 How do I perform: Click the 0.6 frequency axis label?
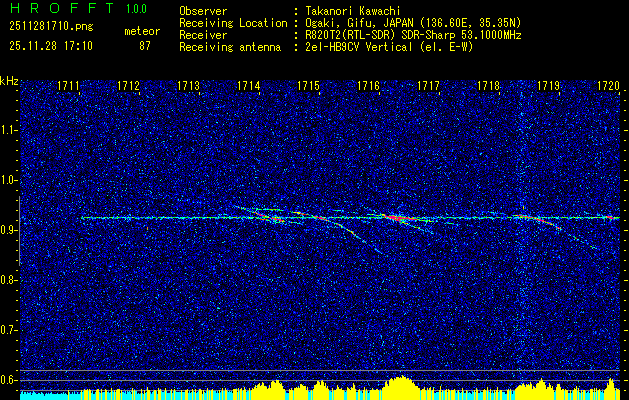[8, 380]
